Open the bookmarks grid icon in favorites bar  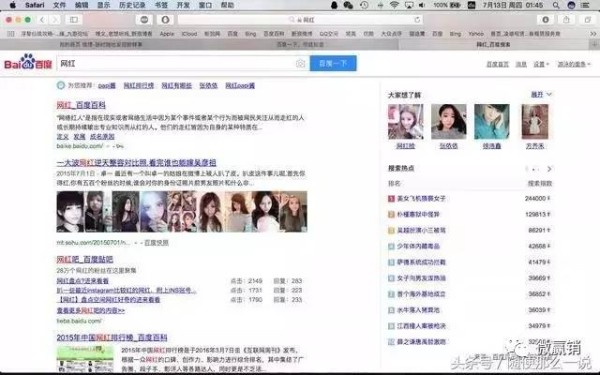(11, 34)
